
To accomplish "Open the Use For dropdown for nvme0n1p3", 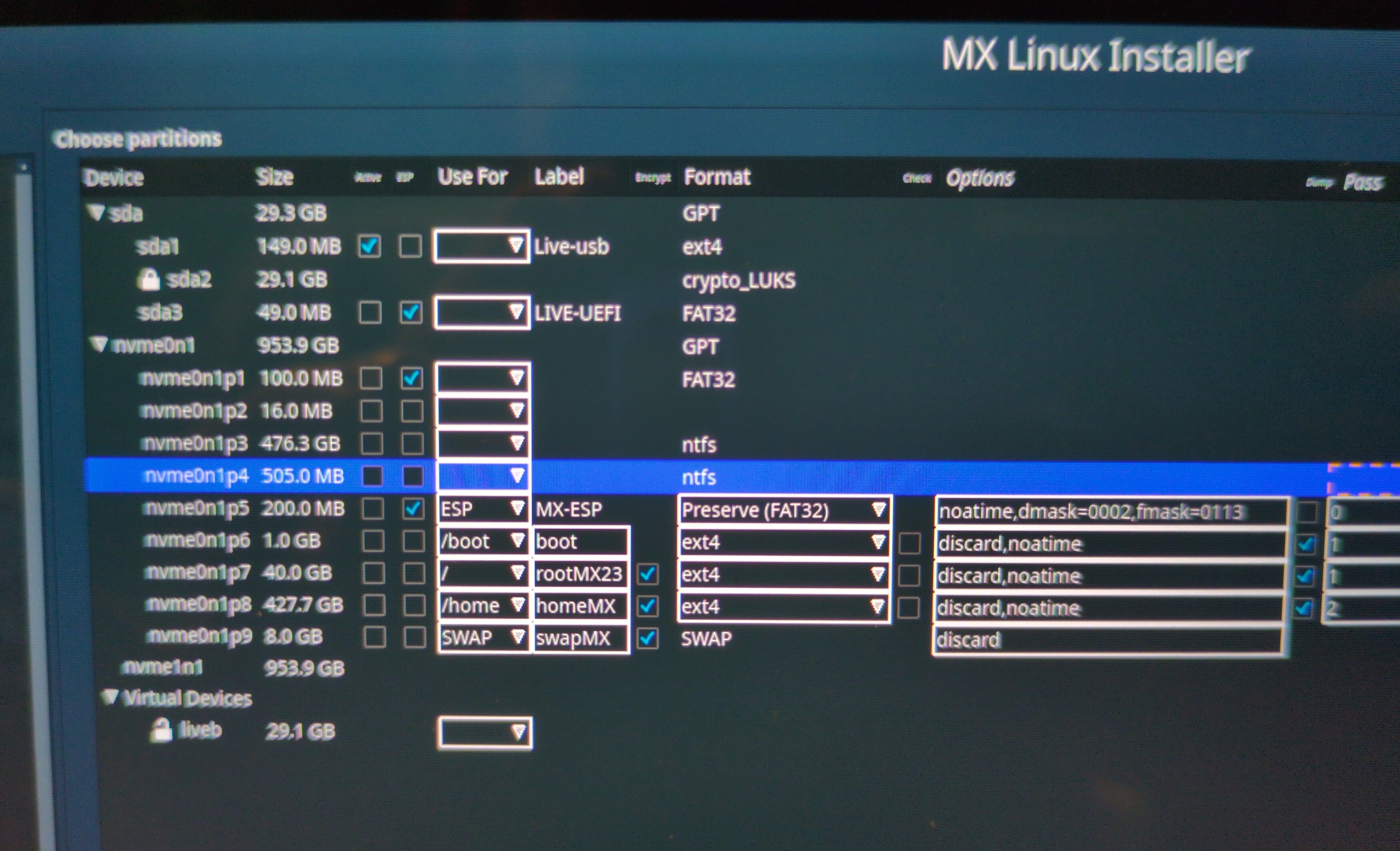I will tap(483, 443).
